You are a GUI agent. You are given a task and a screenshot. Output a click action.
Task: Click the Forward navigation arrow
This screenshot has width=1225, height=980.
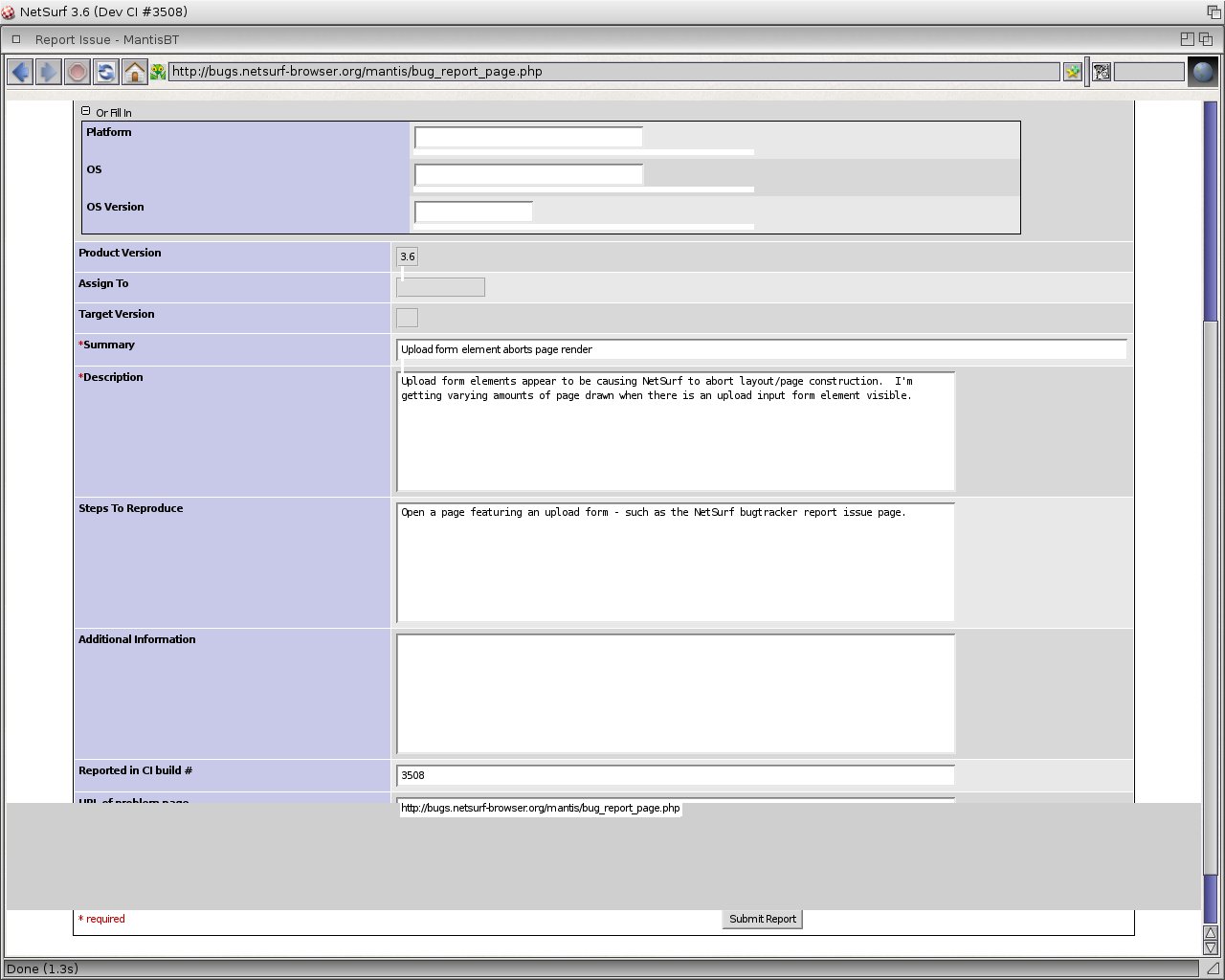(48, 72)
